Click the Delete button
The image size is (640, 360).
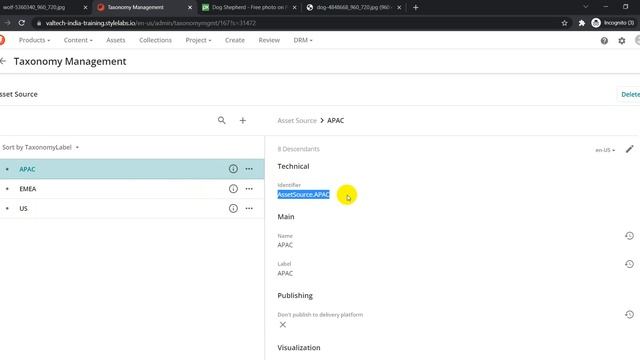[x=630, y=94]
